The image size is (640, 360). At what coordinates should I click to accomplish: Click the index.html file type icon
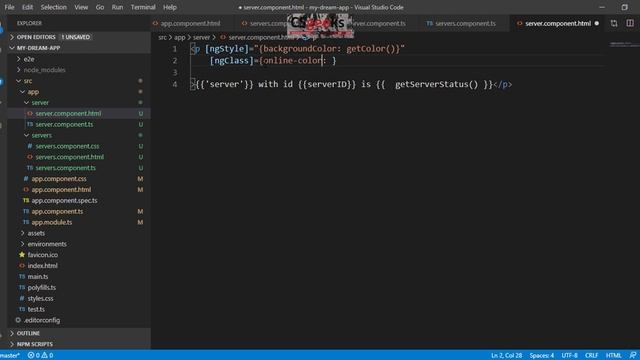pos(22,266)
